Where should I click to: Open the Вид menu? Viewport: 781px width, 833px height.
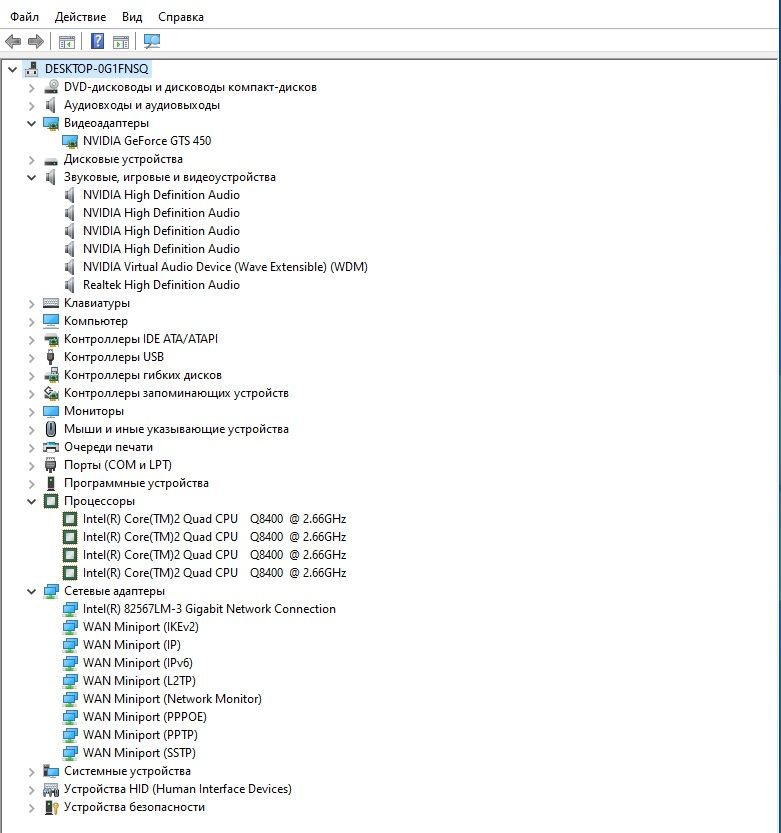click(132, 17)
